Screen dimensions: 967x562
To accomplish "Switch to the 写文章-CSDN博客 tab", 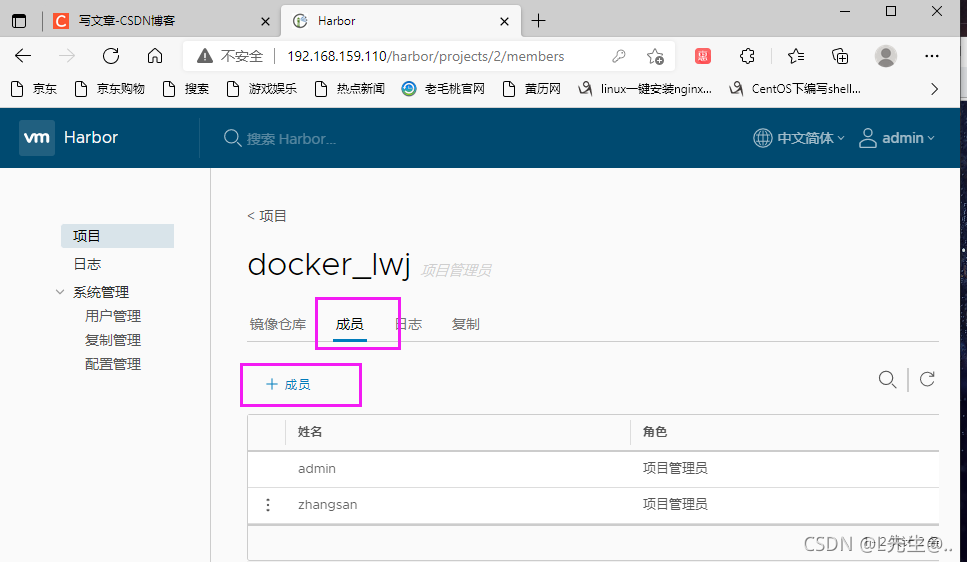I will (126, 21).
